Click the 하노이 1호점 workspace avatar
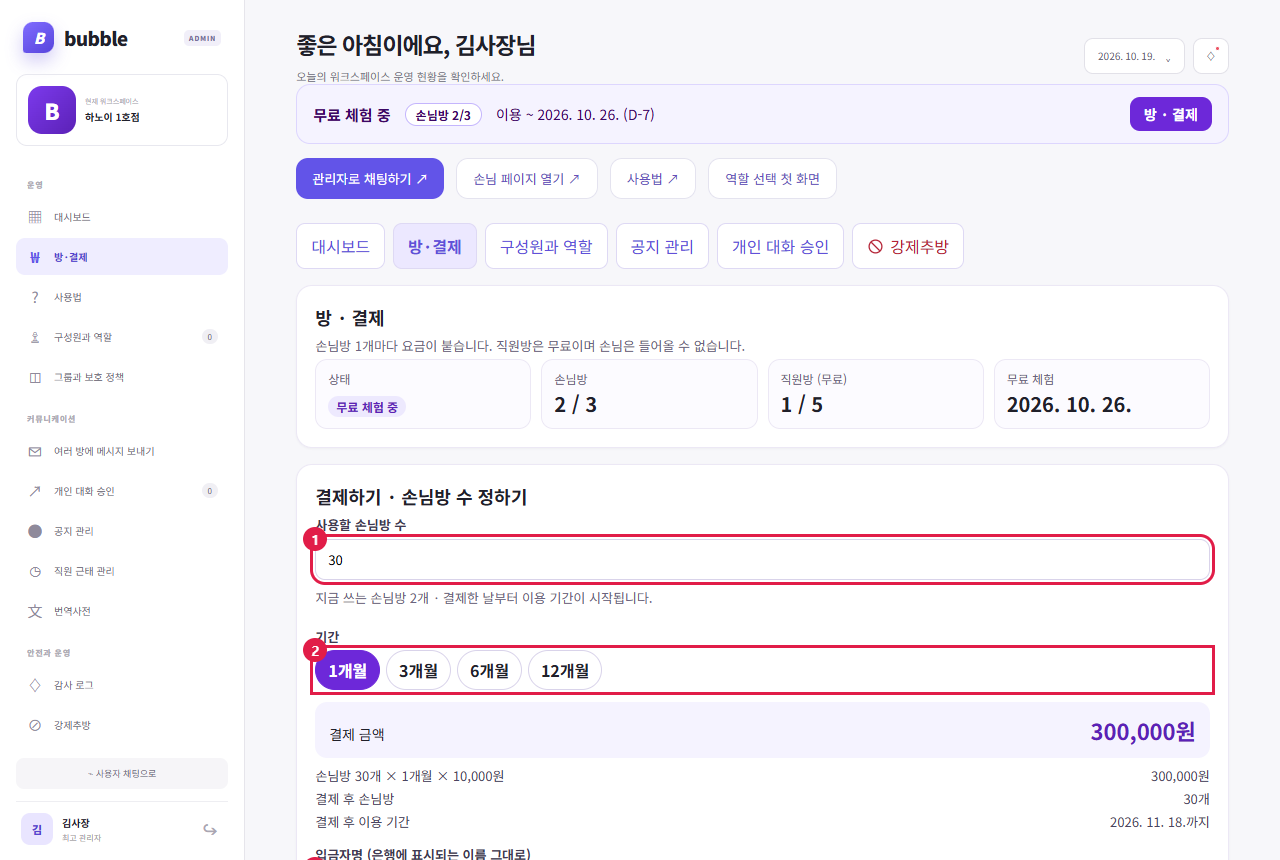The height and width of the screenshot is (860, 1280). coord(52,110)
